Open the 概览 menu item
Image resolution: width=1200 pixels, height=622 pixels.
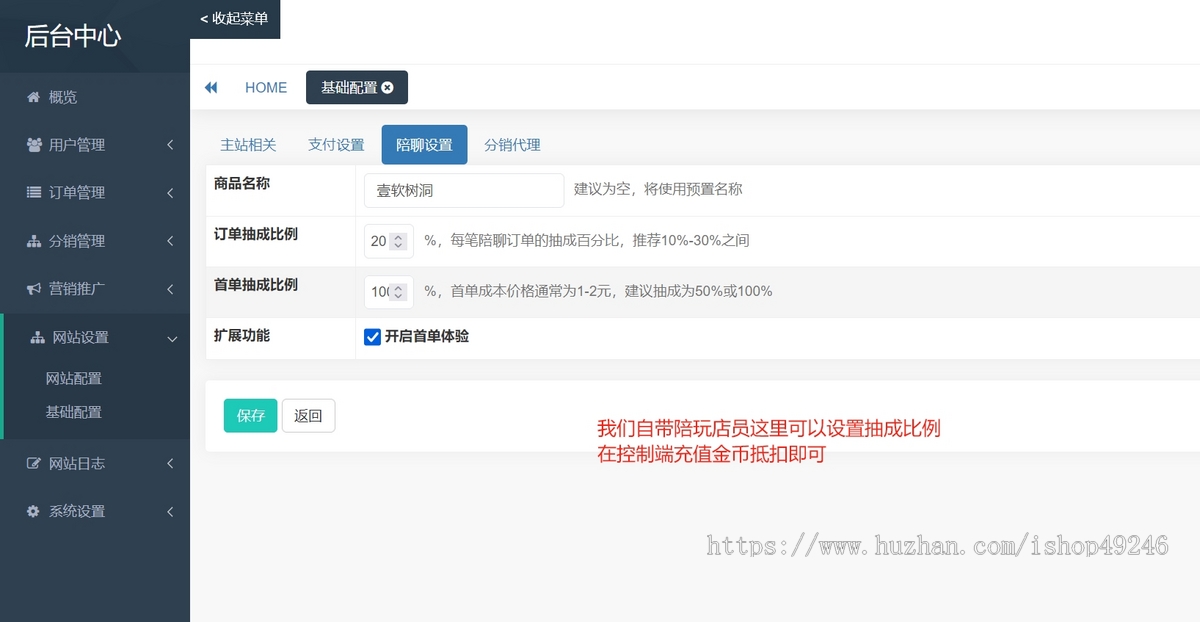coord(95,97)
